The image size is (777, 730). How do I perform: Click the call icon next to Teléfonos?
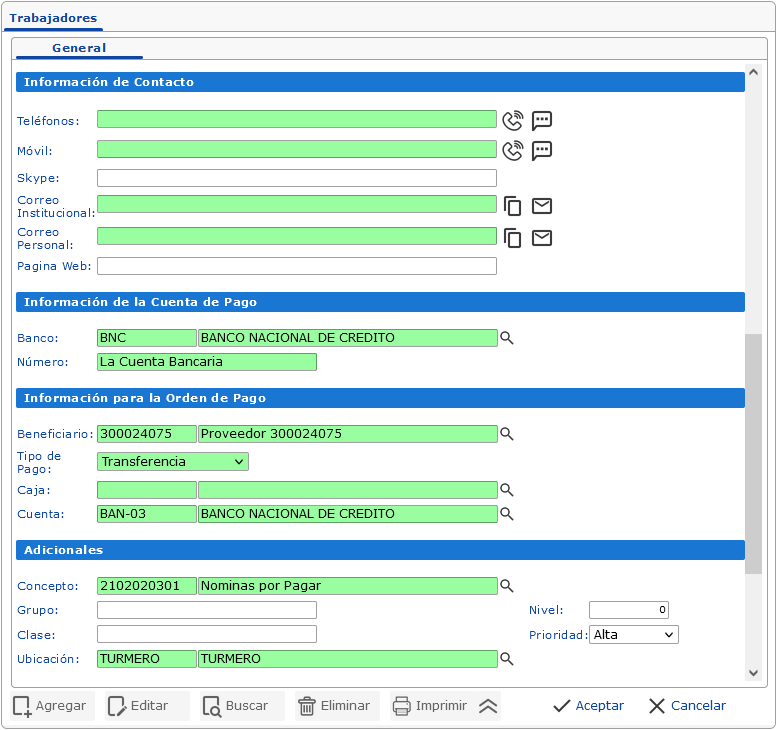(512, 121)
